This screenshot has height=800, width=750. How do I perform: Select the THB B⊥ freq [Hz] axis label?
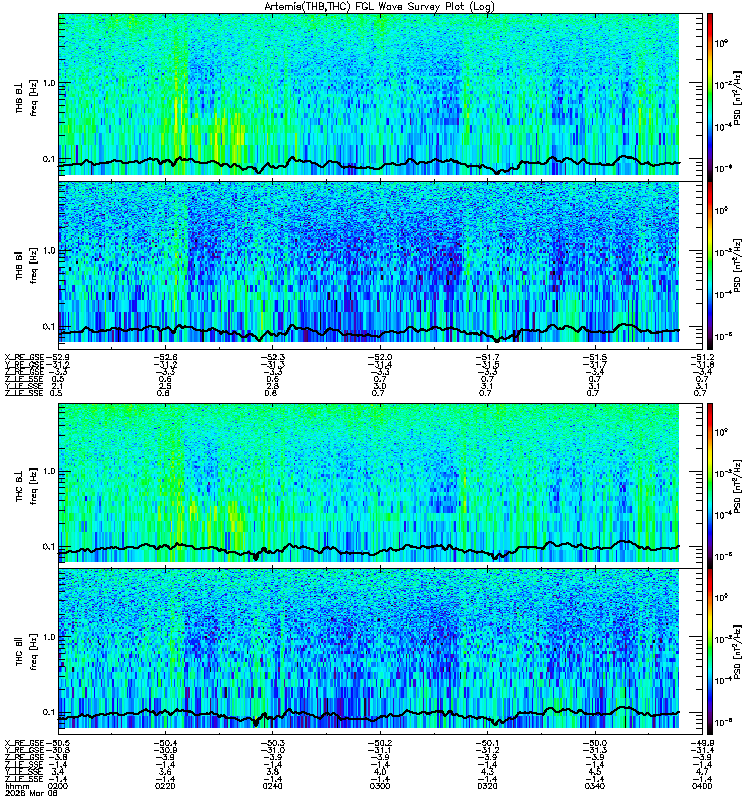point(27,97)
